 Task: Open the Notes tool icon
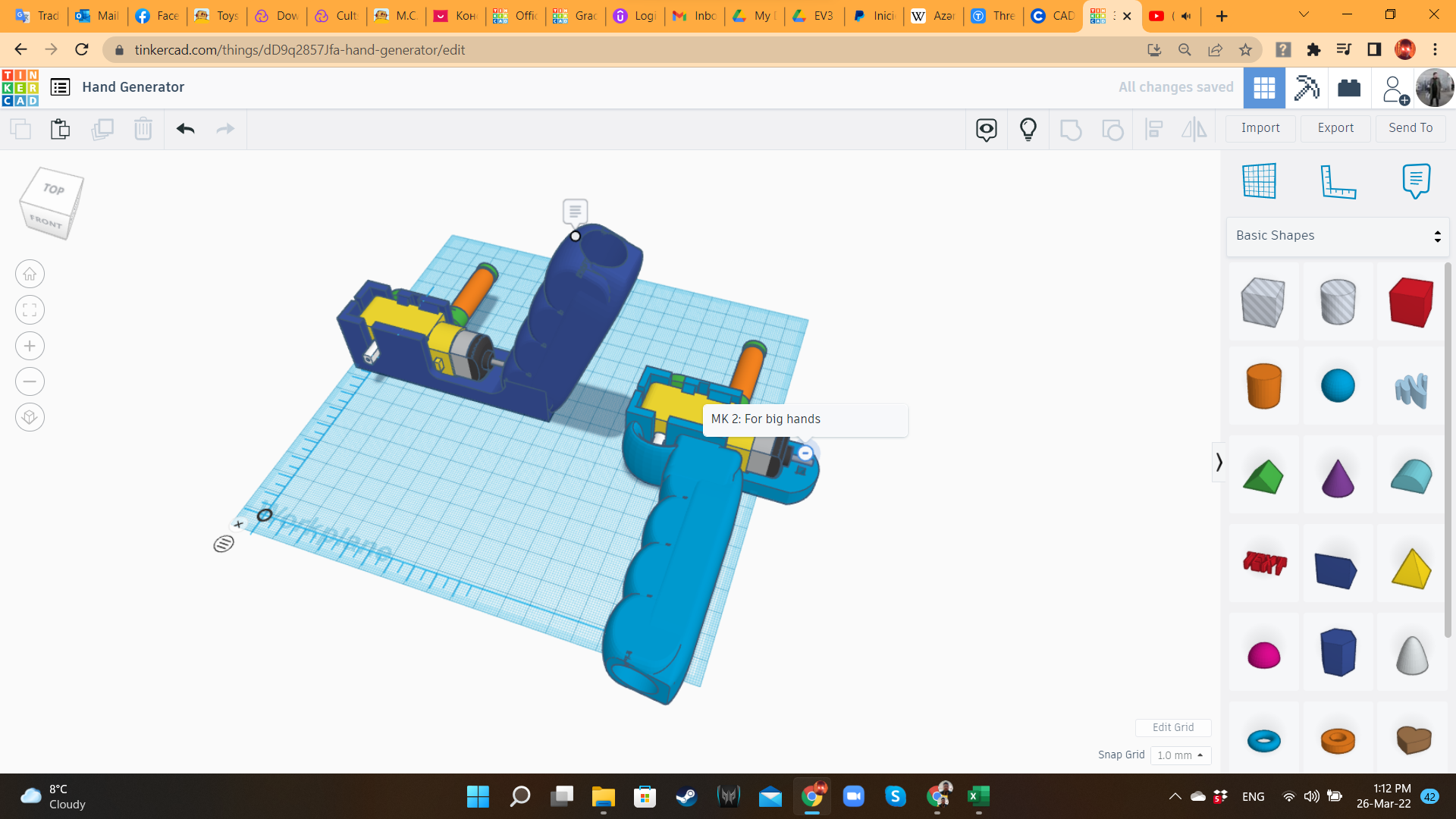tap(1416, 181)
